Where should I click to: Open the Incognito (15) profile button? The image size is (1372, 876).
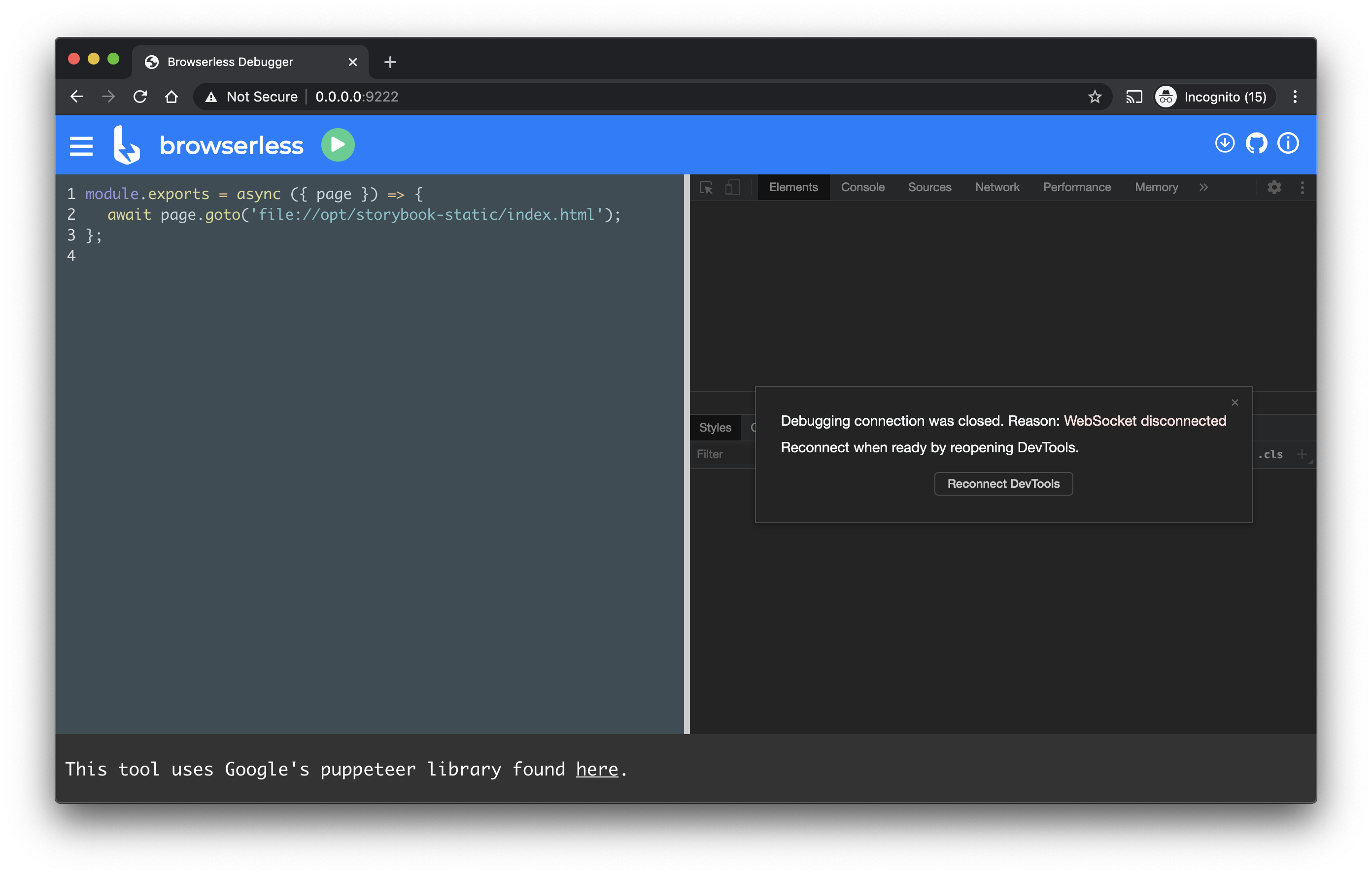pyautogui.click(x=1214, y=97)
